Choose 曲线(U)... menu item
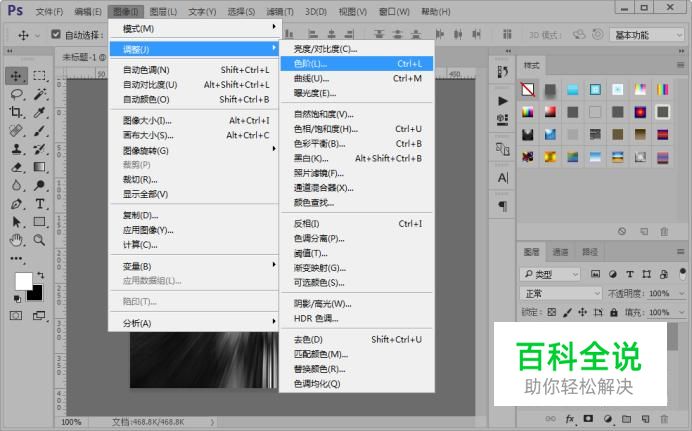Screen dimensions: 692x431 point(357,79)
